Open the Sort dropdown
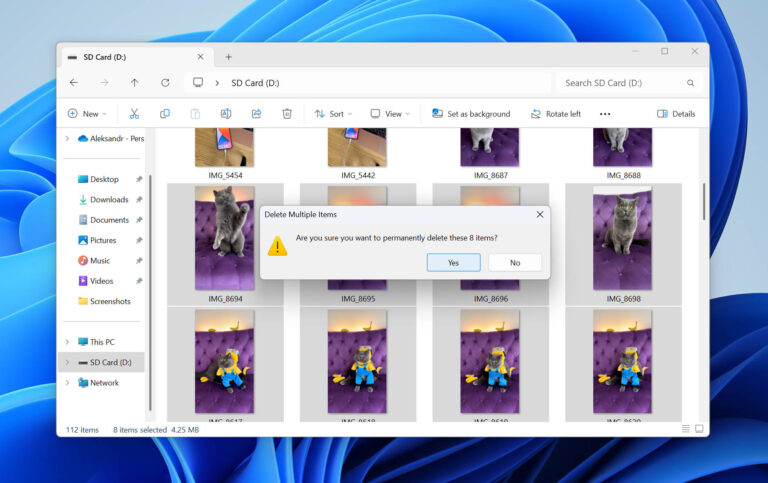This screenshot has width=768, height=483. (x=333, y=114)
